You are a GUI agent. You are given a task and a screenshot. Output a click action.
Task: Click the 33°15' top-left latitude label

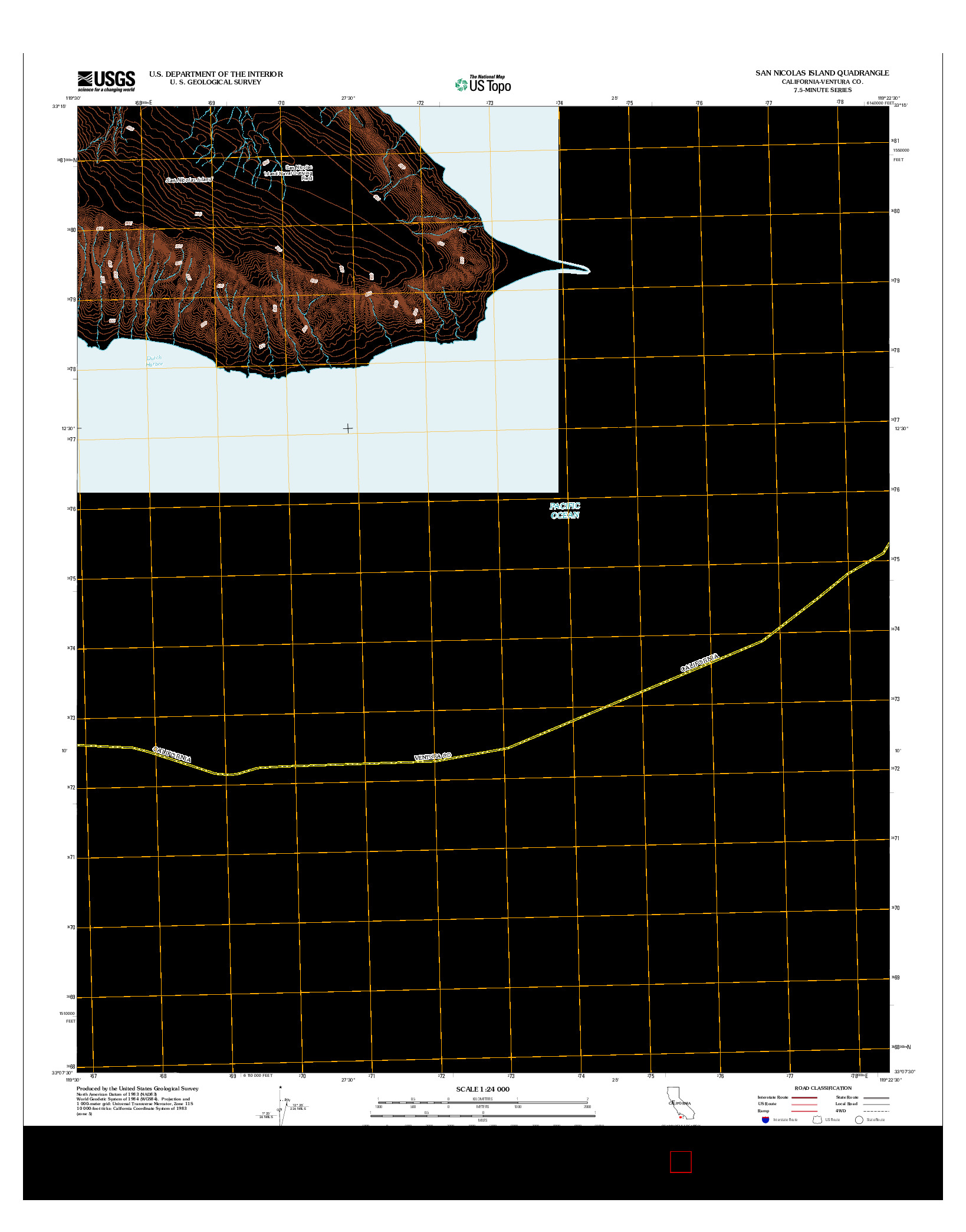[59, 106]
